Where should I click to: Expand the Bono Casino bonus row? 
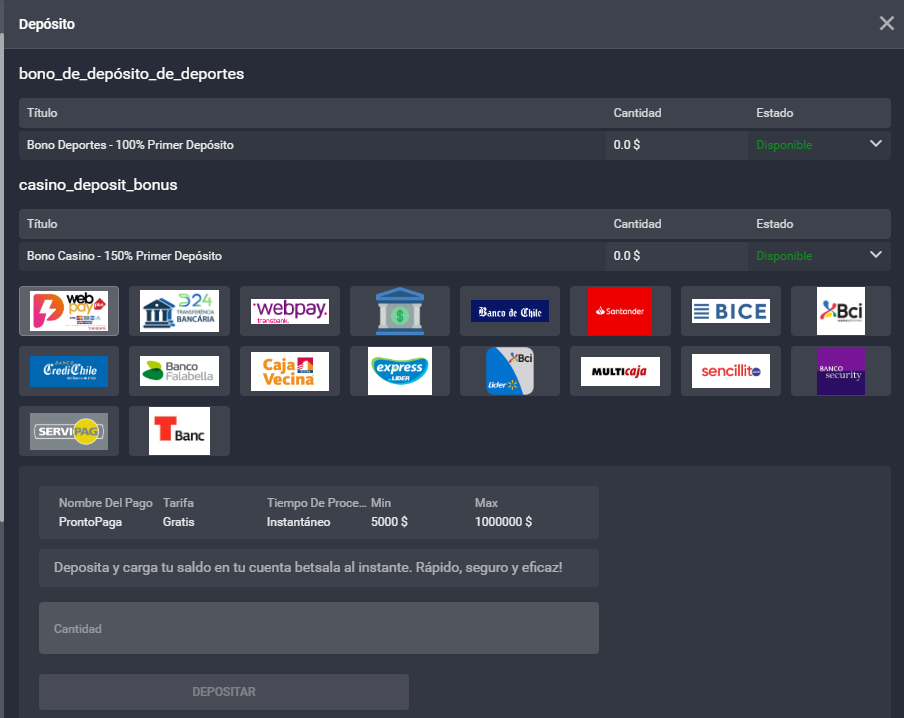click(x=876, y=254)
